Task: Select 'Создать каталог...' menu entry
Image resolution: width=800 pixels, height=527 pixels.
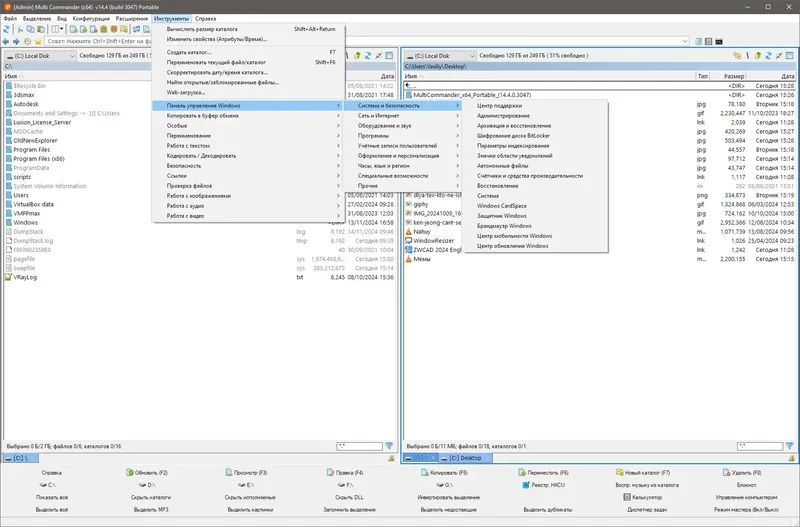Action: pyautogui.click(x=248, y=52)
